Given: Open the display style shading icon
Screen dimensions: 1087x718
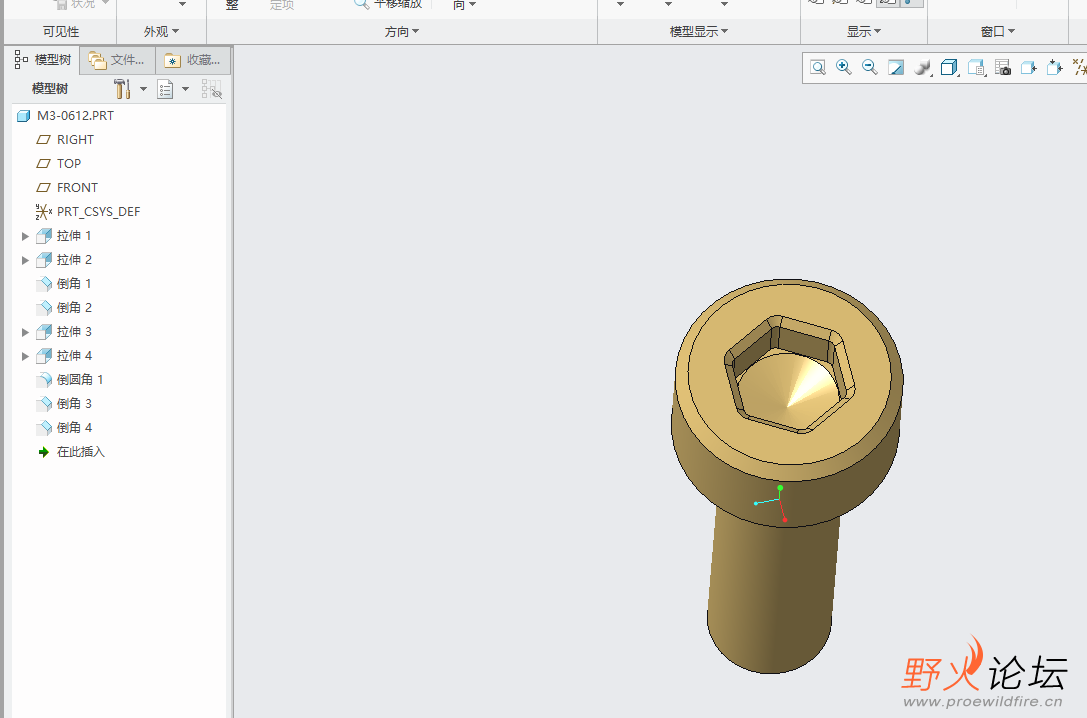Looking at the screenshot, I should point(922,67).
